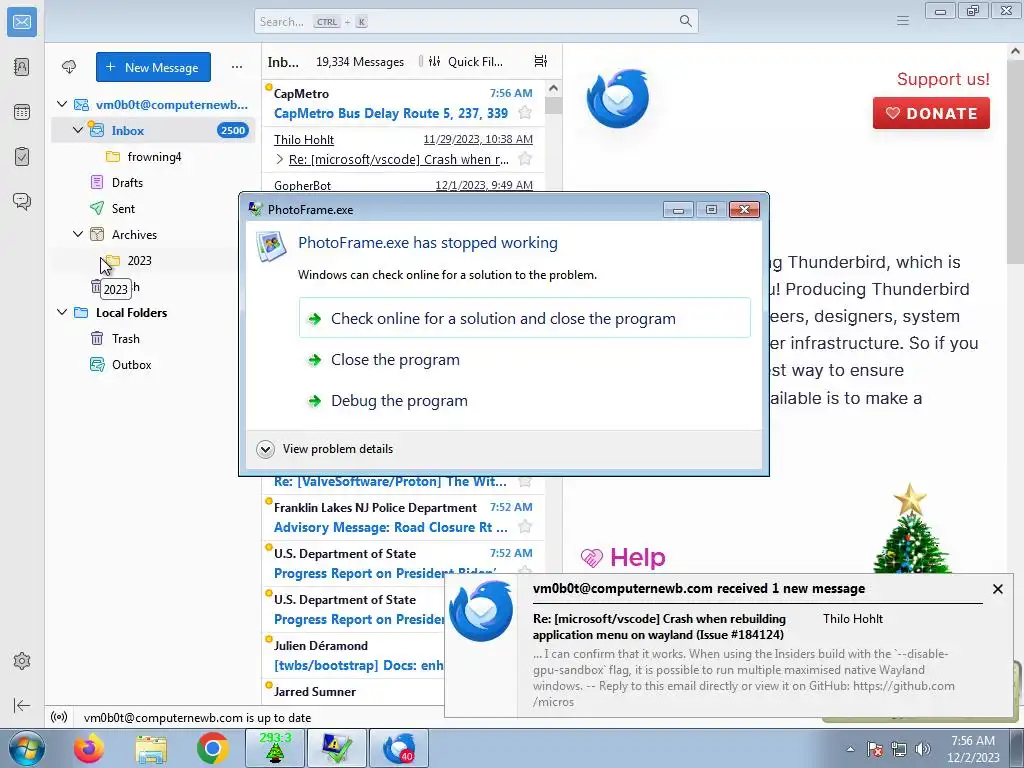Click the search magnifier icon
The image size is (1024, 768).
point(685,21)
